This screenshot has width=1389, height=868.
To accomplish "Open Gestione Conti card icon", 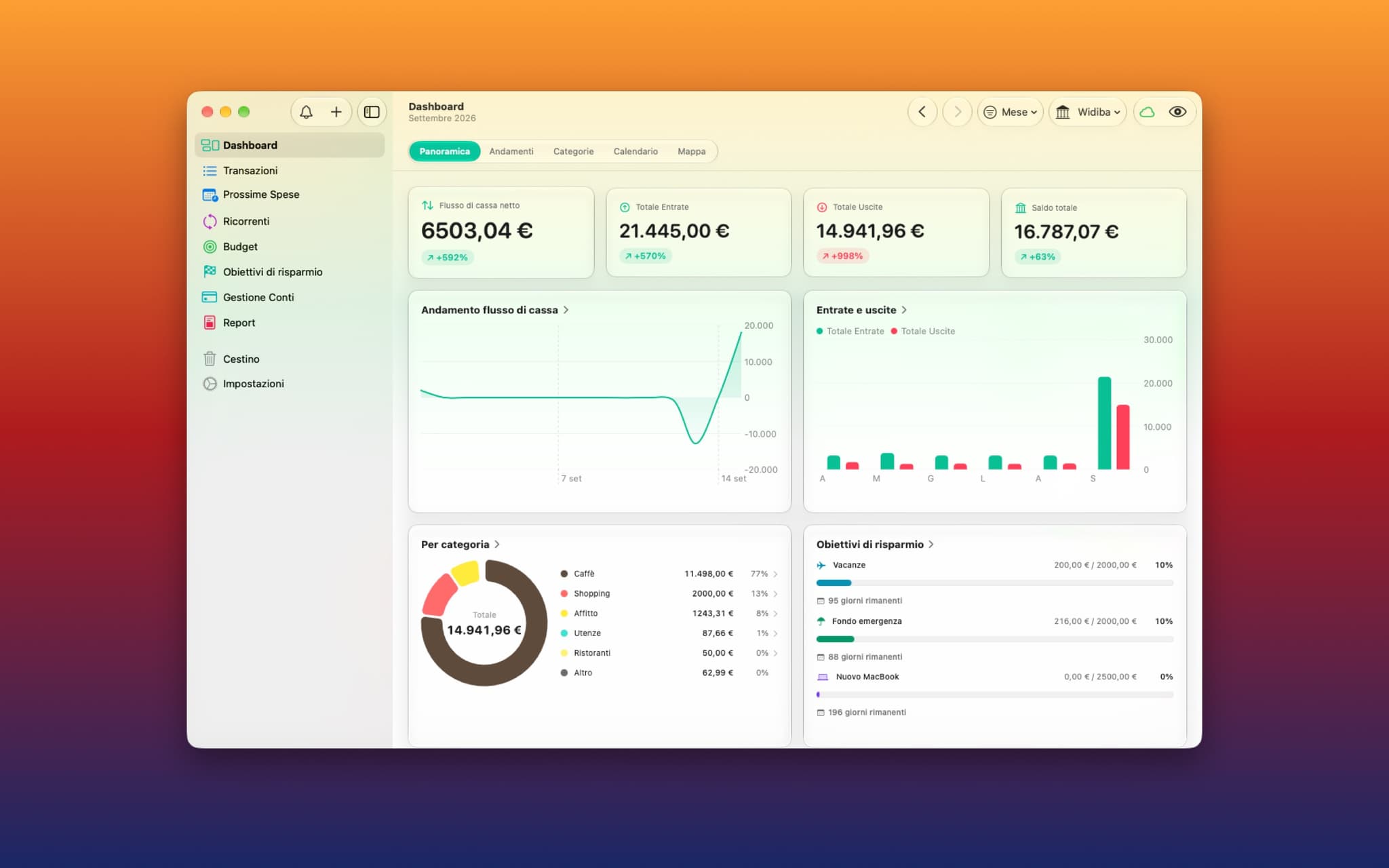I will tap(210, 297).
